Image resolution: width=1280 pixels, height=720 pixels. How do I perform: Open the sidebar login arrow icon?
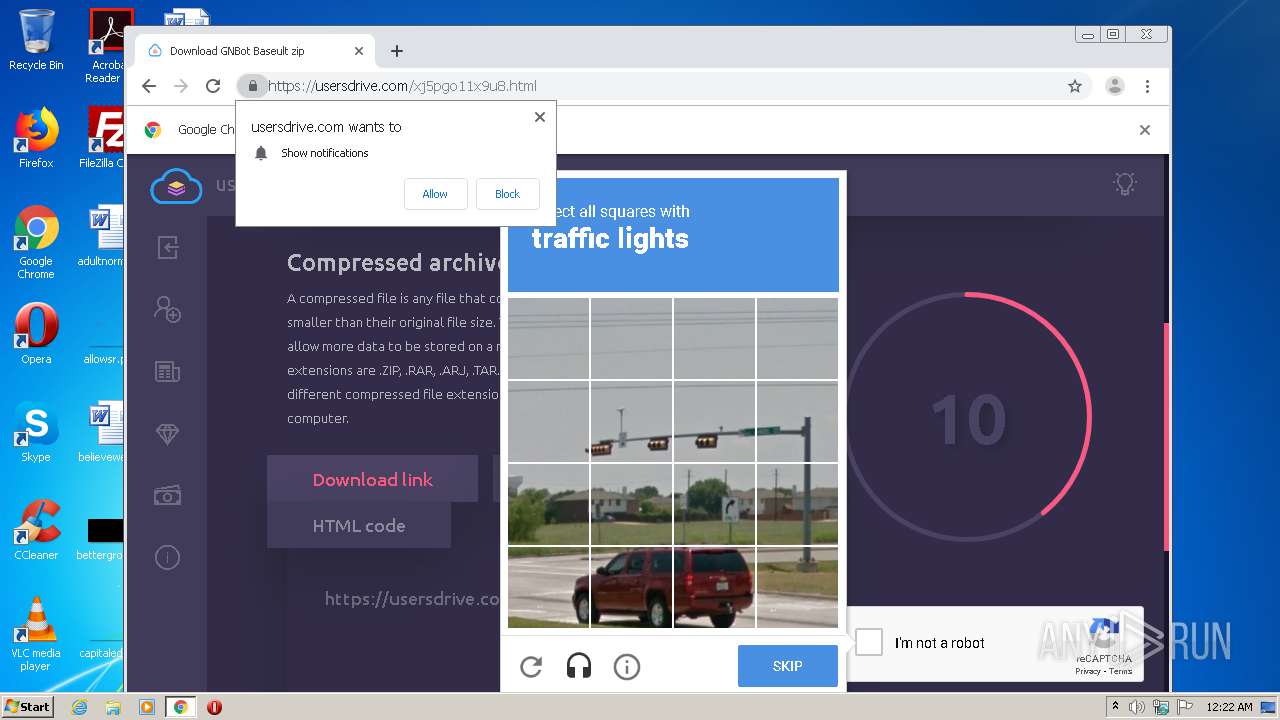click(x=167, y=247)
